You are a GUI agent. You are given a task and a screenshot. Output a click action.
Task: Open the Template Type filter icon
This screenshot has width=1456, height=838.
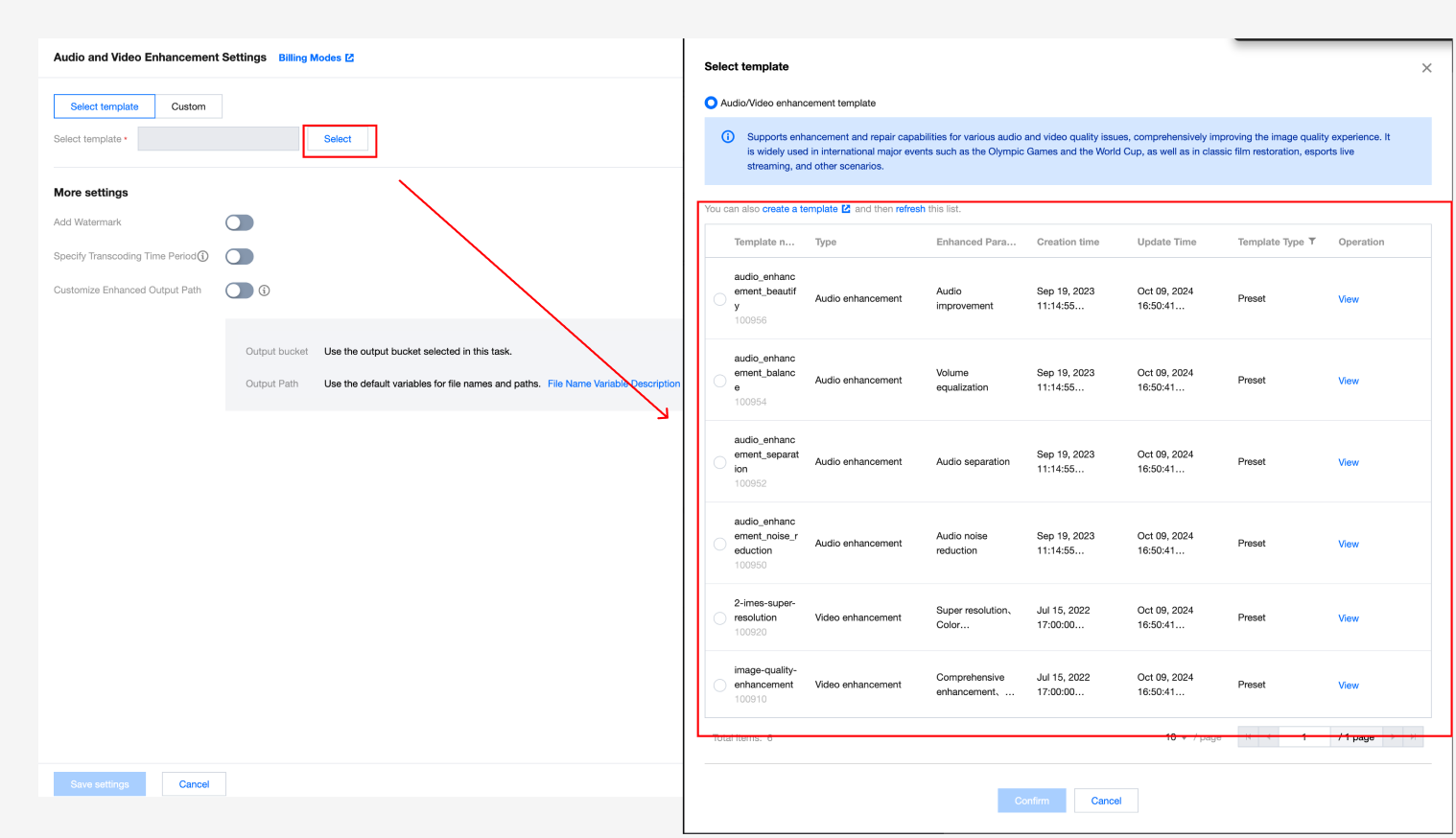pos(1312,242)
